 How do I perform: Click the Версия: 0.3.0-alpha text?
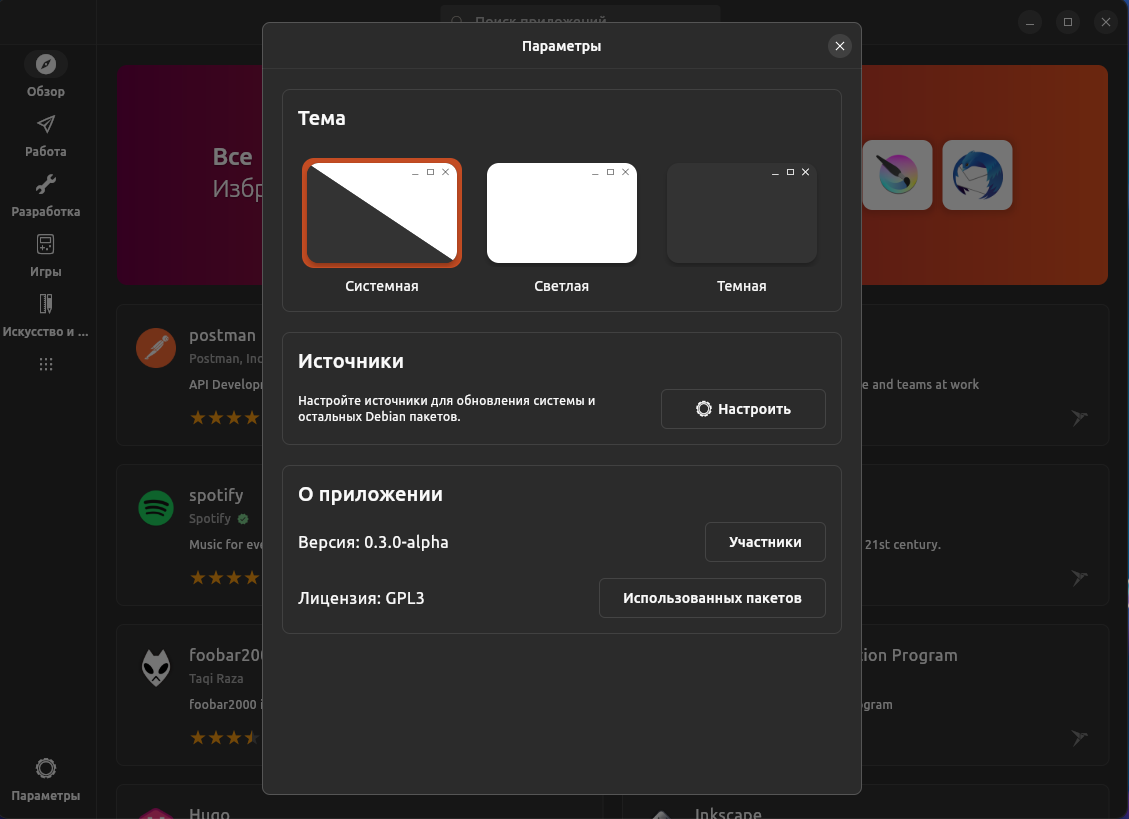coord(373,542)
